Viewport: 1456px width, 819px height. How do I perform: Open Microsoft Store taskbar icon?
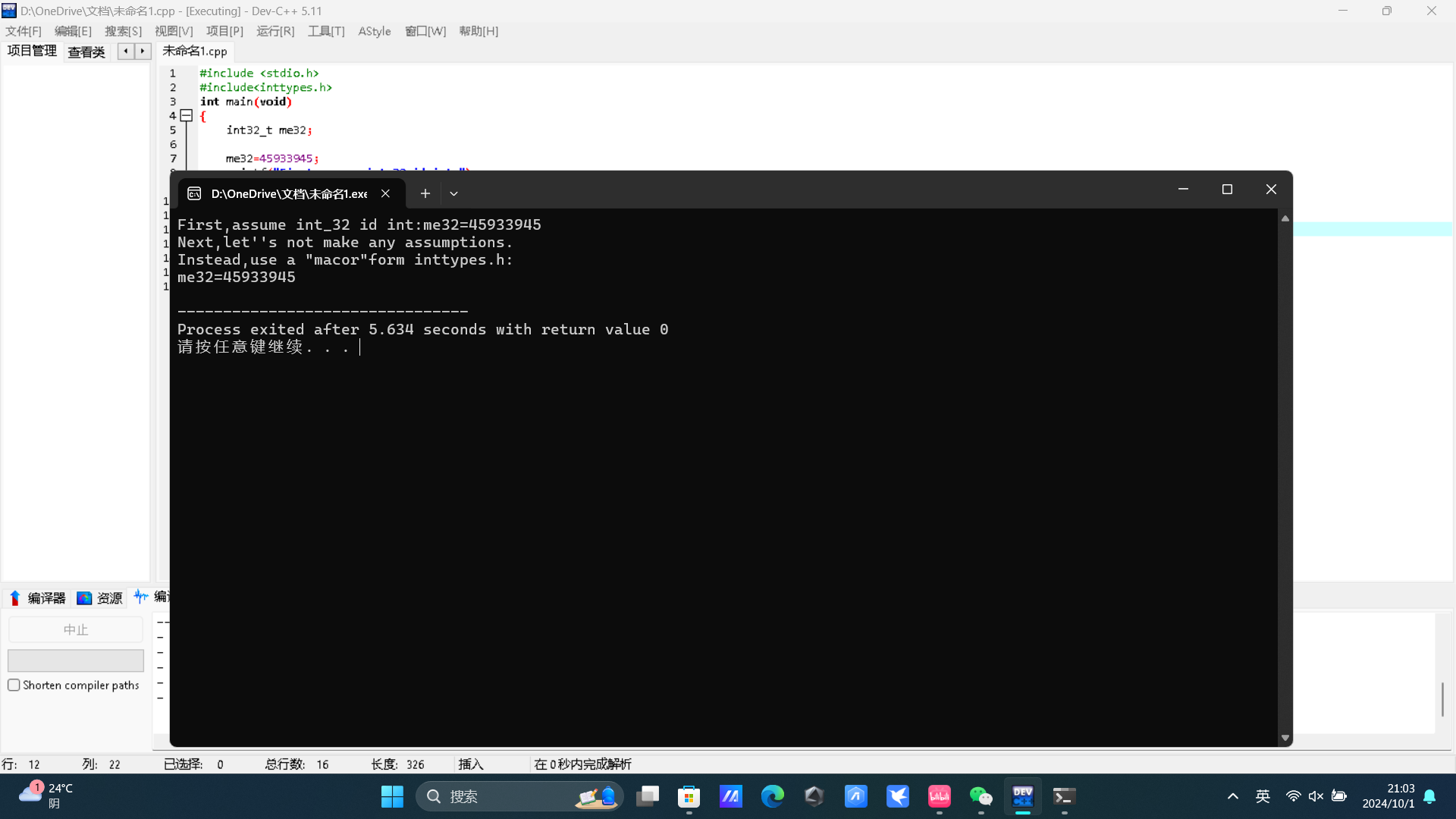coord(689,796)
